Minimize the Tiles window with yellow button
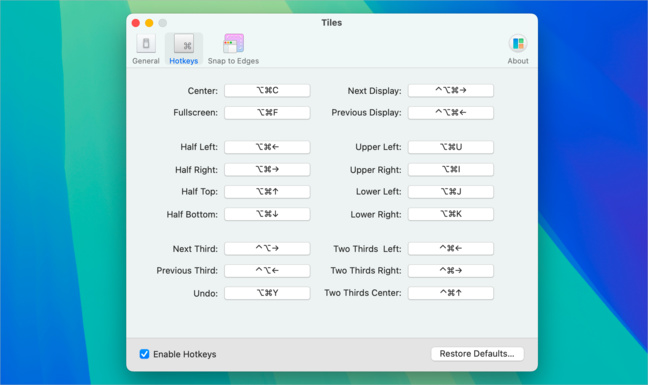 (149, 23)
